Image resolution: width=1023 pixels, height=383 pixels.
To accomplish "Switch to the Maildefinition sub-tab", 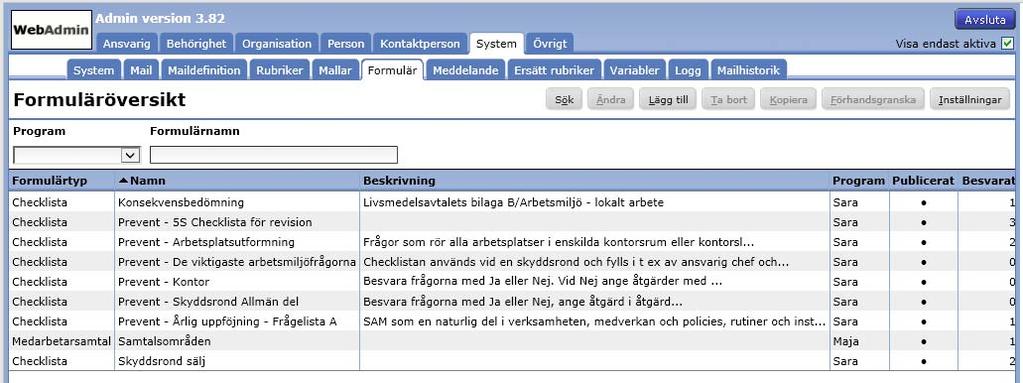I will click(204, 70).
